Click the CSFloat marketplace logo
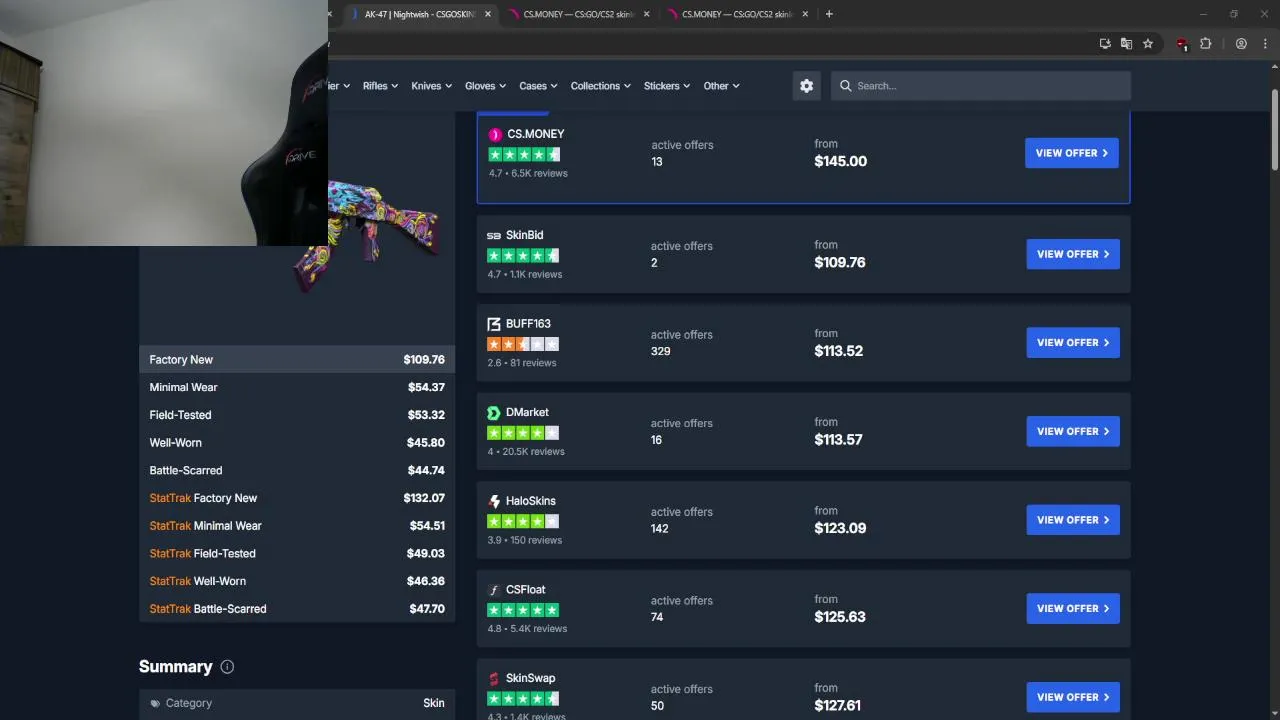The width and height of the screenshot is (1280, 720). coord(493,590)
